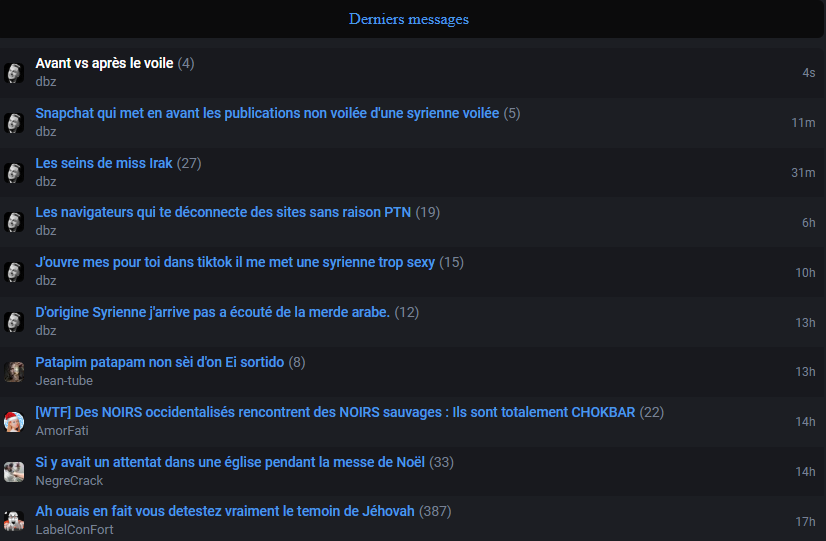Image resolution: width=826 pixels, height=541 pixels.
Task: Select LabelConFort's avatar picture
Action: pyautogui.click(x=14, y=521)
